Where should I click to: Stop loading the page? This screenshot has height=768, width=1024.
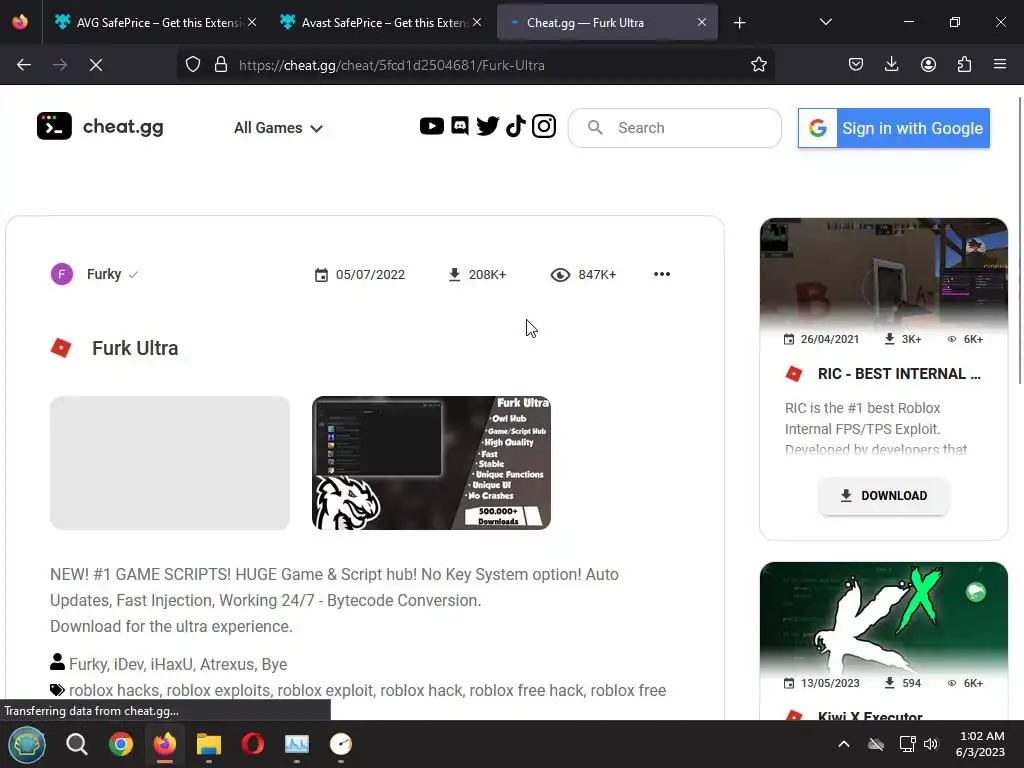pos(95,65)
